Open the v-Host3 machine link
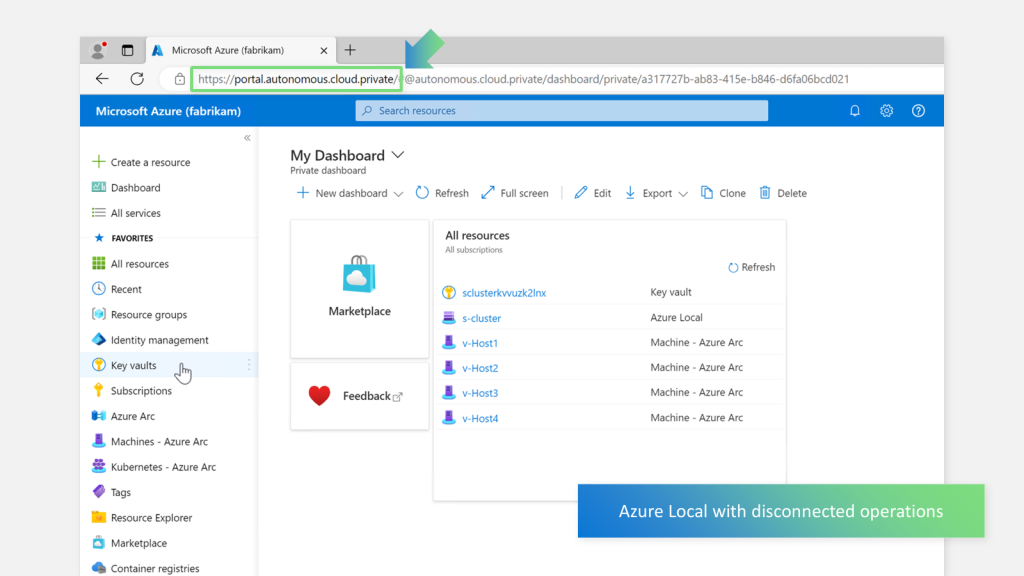Image resolution: width=1024 pixels, height=576 pixels. pos(480,393)
